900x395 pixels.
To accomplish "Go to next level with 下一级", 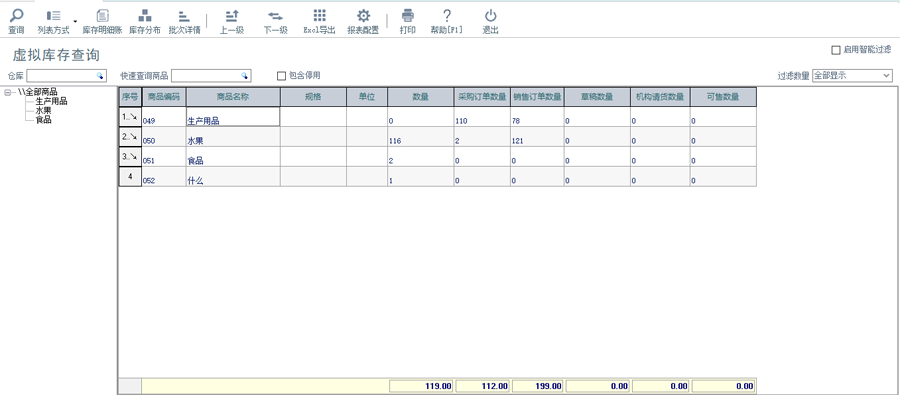I will (x=276, y=16).
